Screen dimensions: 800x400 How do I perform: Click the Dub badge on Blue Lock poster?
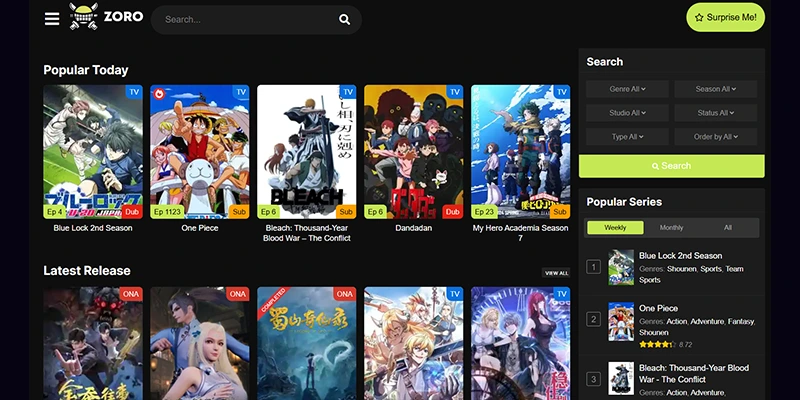pyautogui.click(x=132, y=212)
